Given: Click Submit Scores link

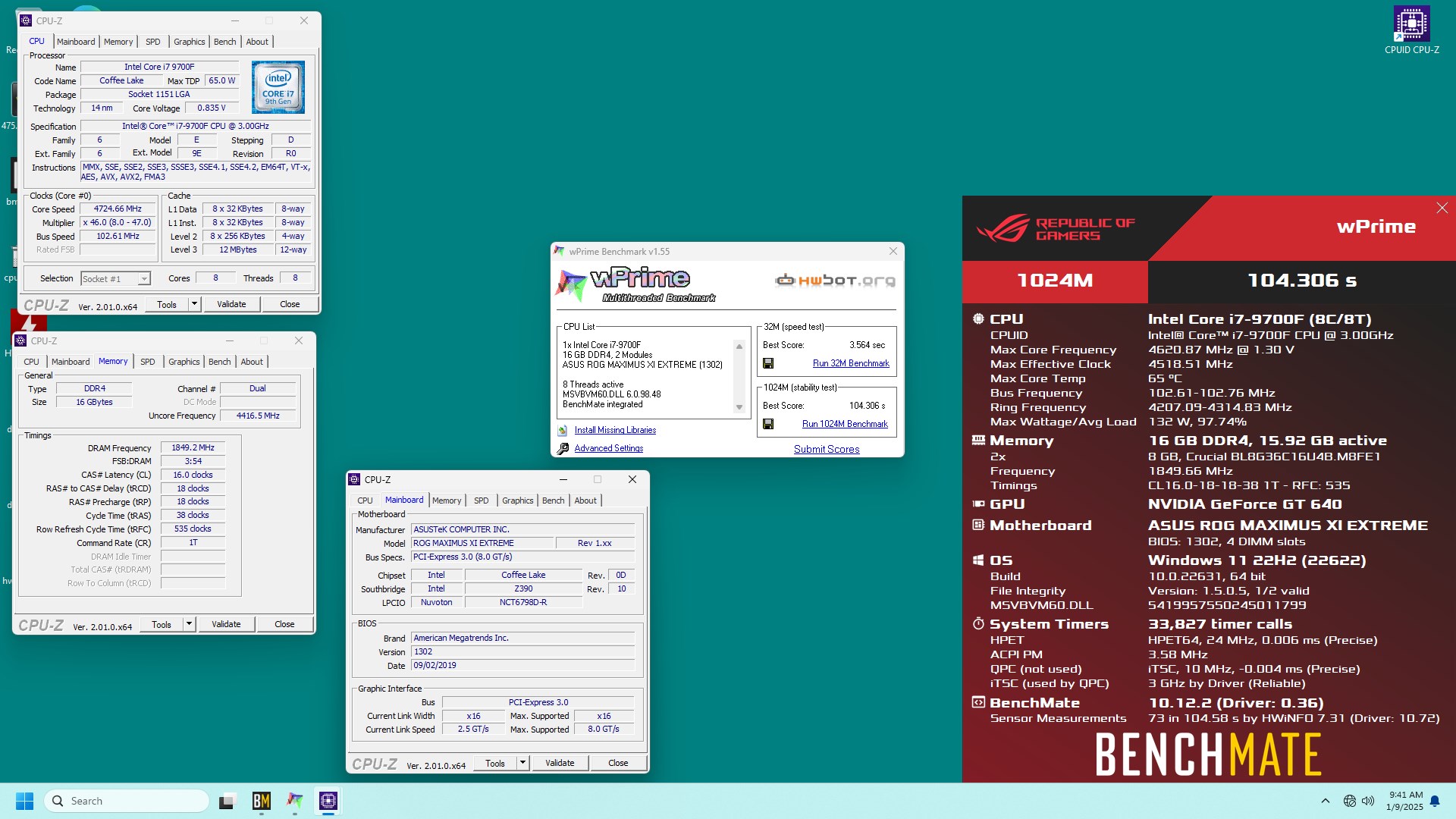Looking at the screenshot, I should point(827,449).
